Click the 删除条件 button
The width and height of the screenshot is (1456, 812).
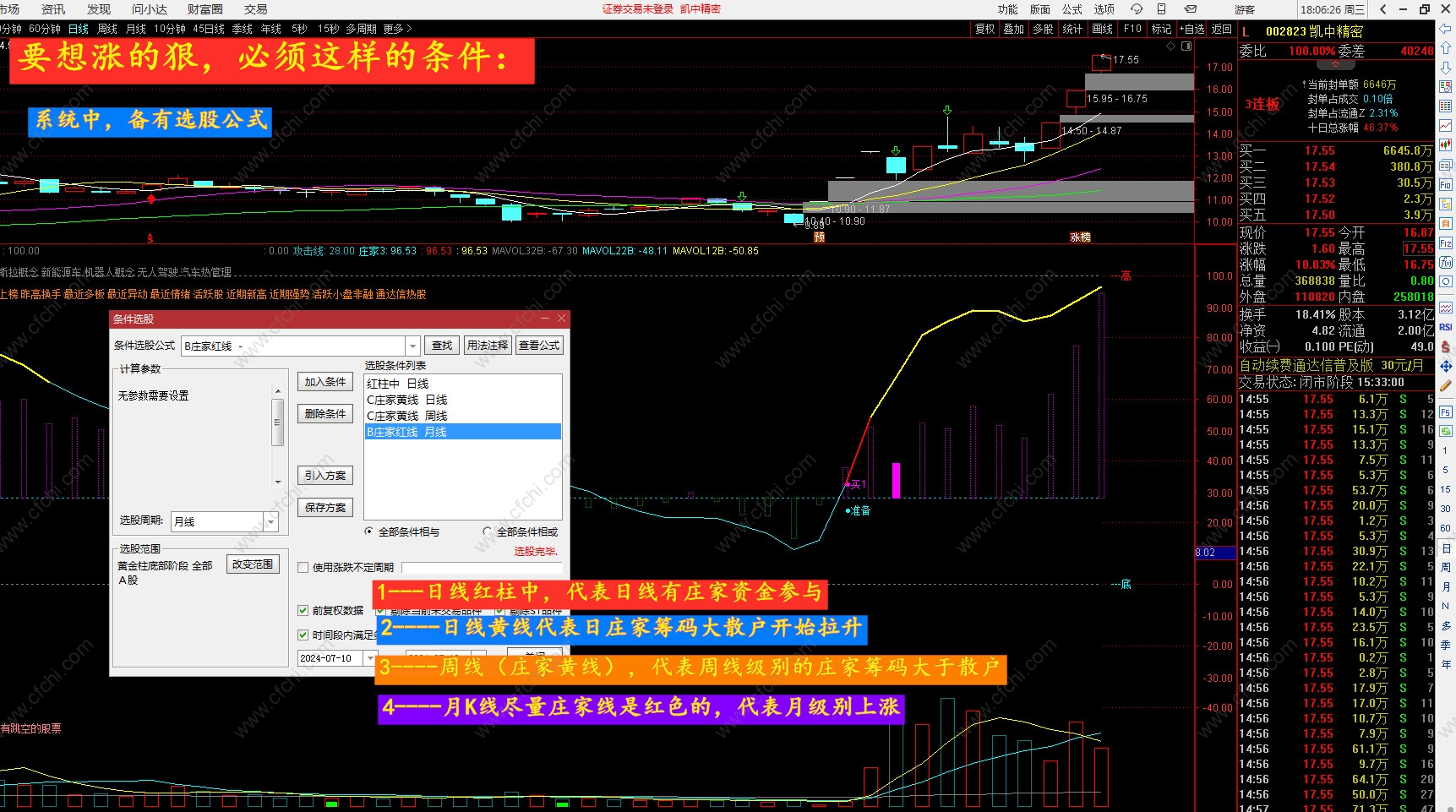[325, 414]
